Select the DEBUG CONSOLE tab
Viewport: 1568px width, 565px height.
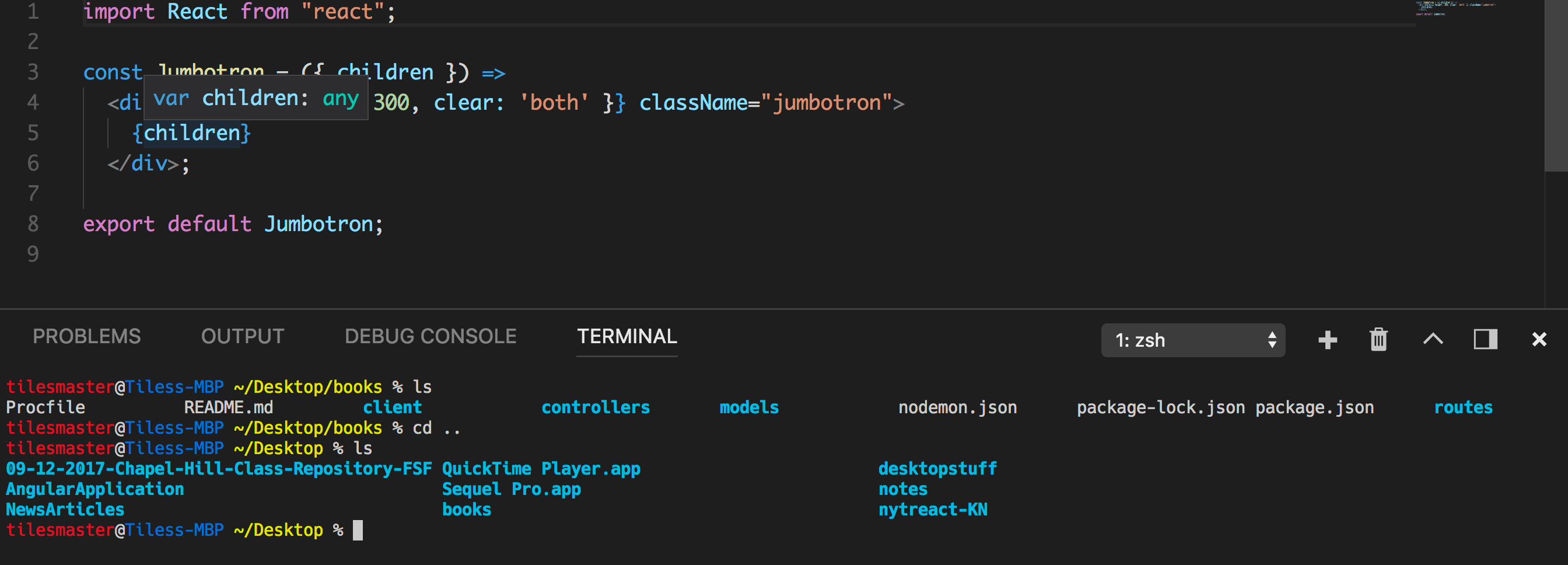(430, 337)
